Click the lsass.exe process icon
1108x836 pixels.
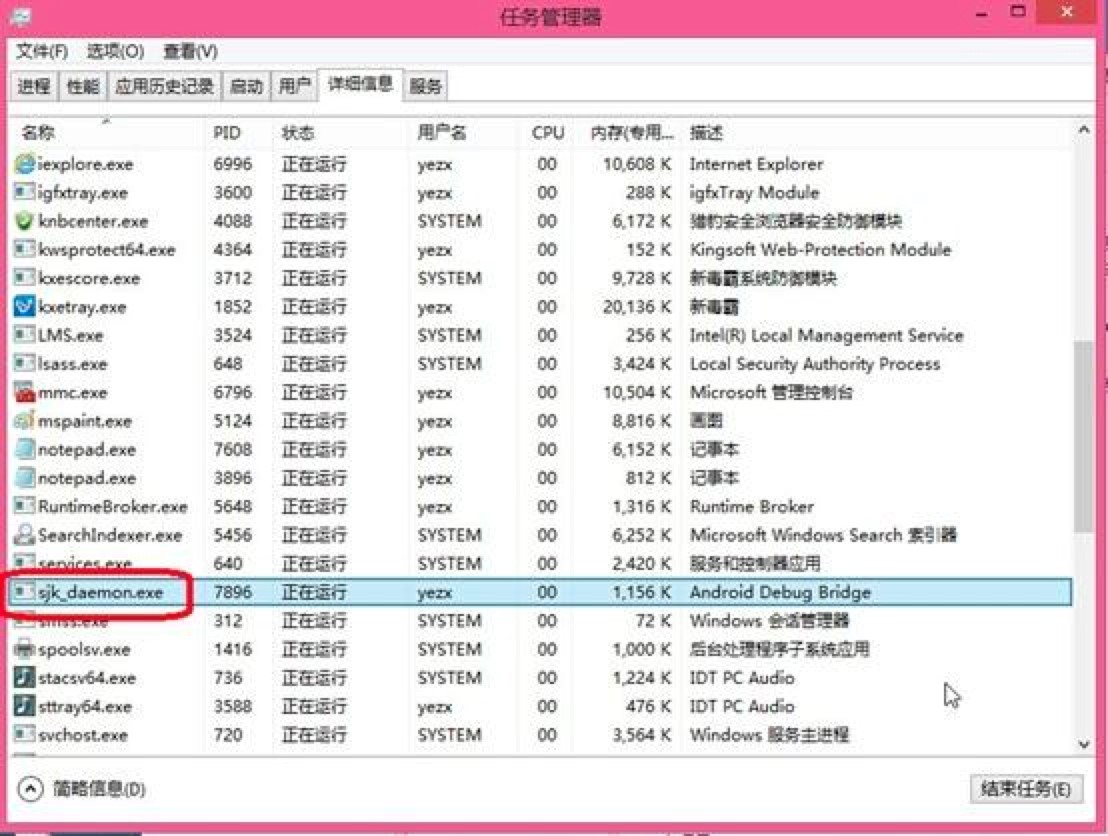tap(25, 364)
